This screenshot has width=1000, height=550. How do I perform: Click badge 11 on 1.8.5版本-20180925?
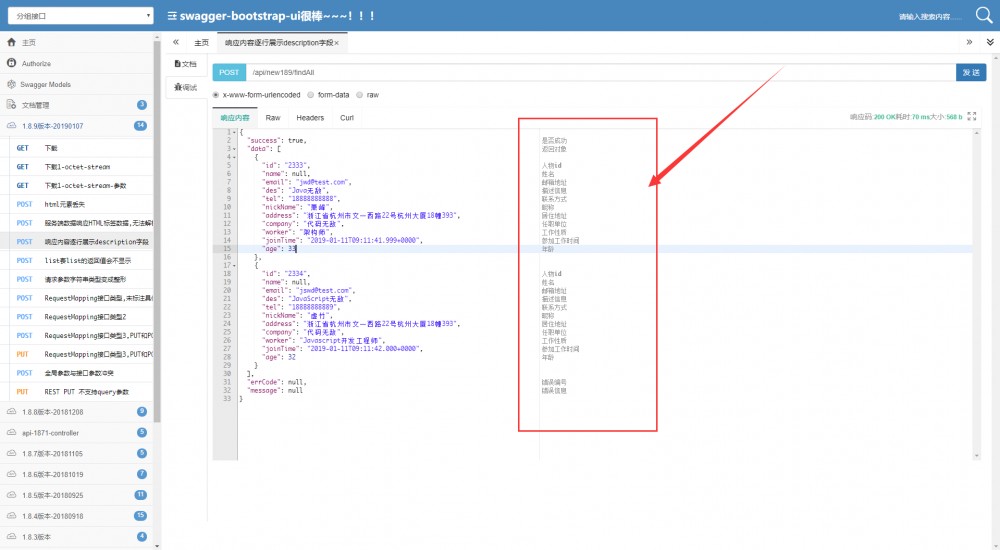click(x=140, y=495)
